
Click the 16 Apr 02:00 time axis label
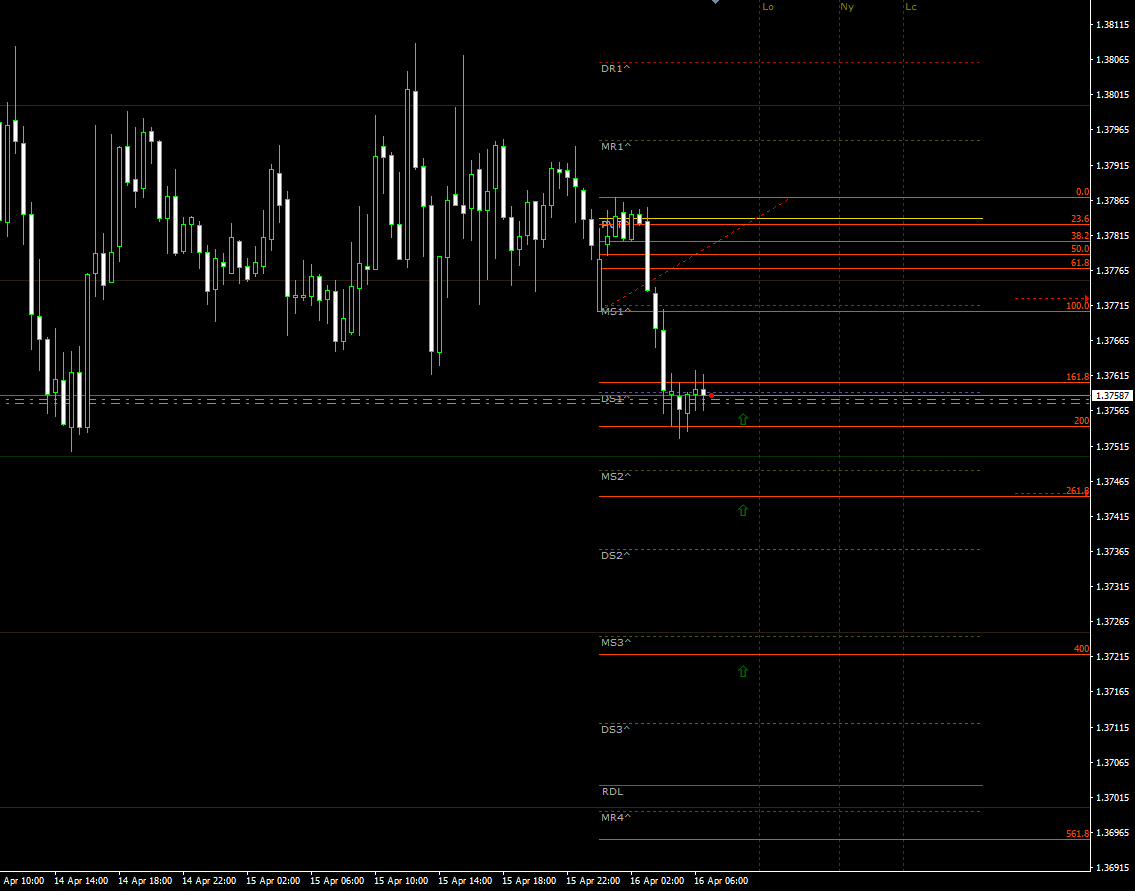point(657,881)
